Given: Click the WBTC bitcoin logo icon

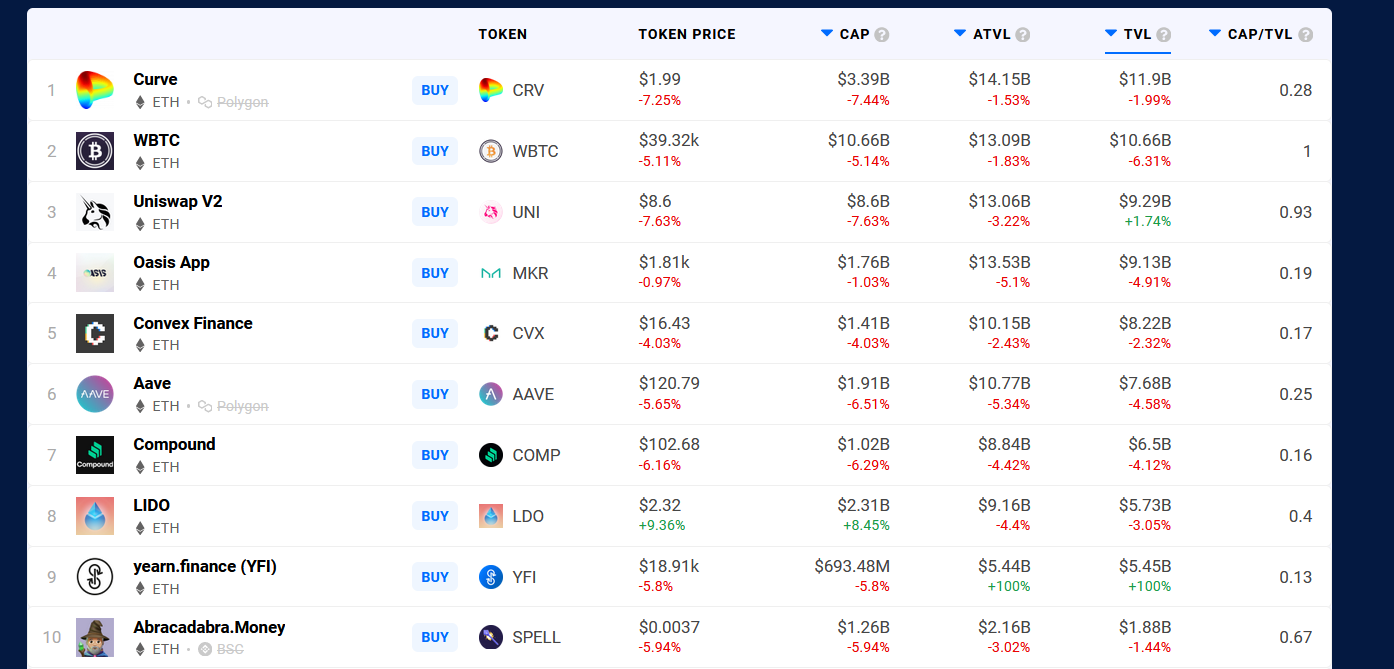Looking at the screenshot, I should 95,151.
